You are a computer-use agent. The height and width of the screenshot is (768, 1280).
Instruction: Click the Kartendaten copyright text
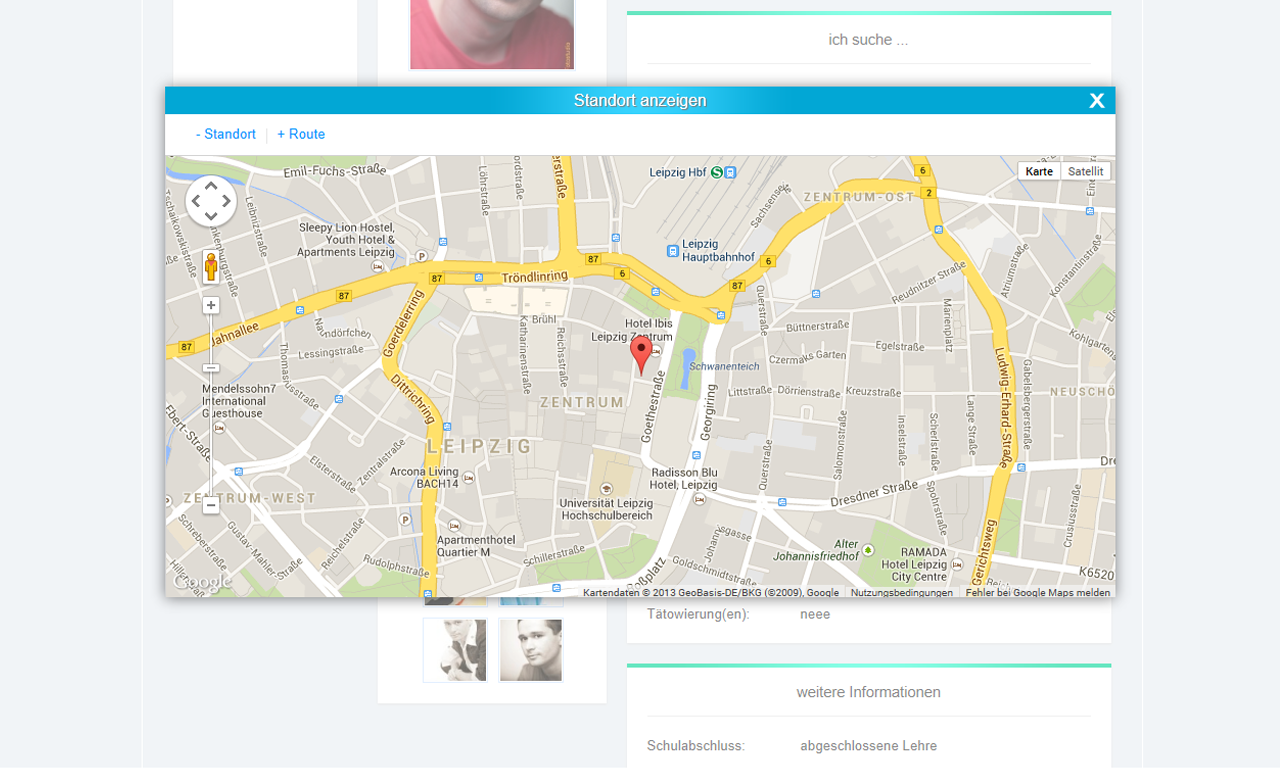(711, 592)
